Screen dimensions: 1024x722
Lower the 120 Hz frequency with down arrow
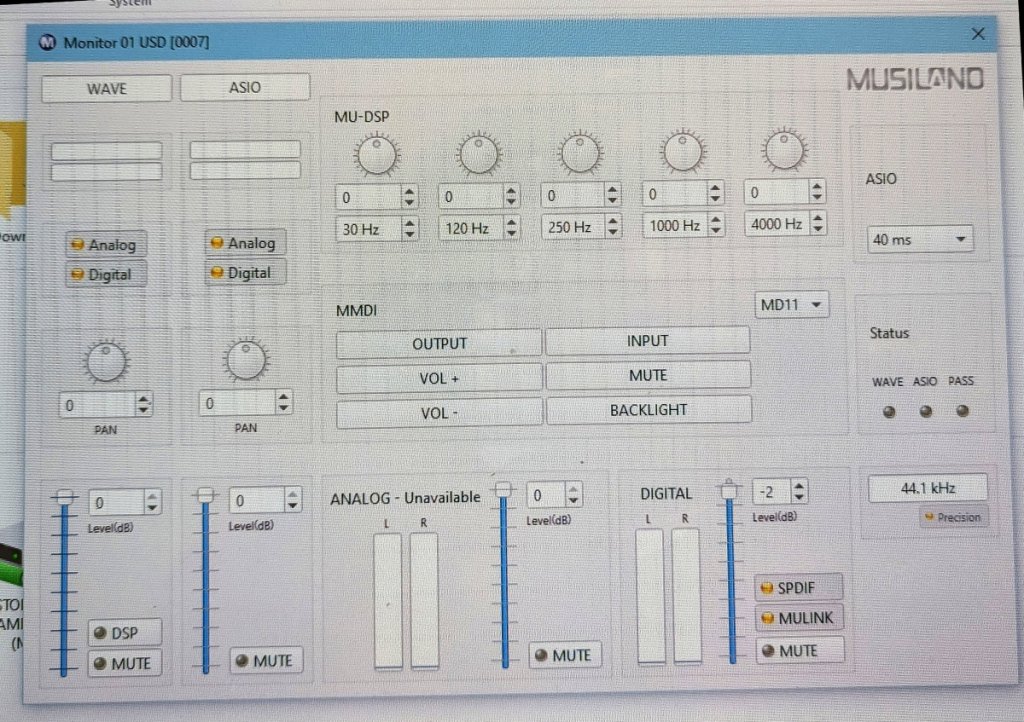511,233
